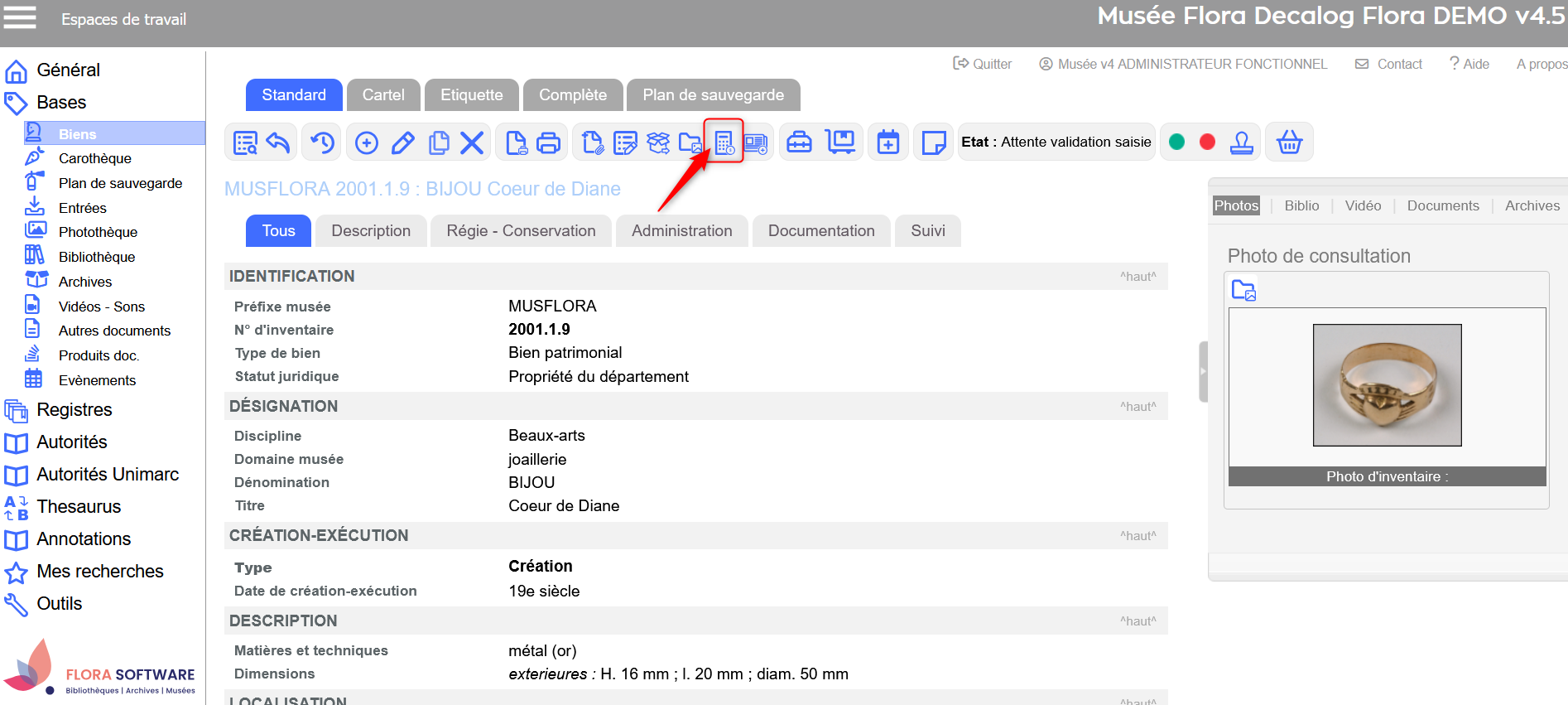Add record to basket icon
Viewport: 1568px width, 705px height.
[1289, 142]
